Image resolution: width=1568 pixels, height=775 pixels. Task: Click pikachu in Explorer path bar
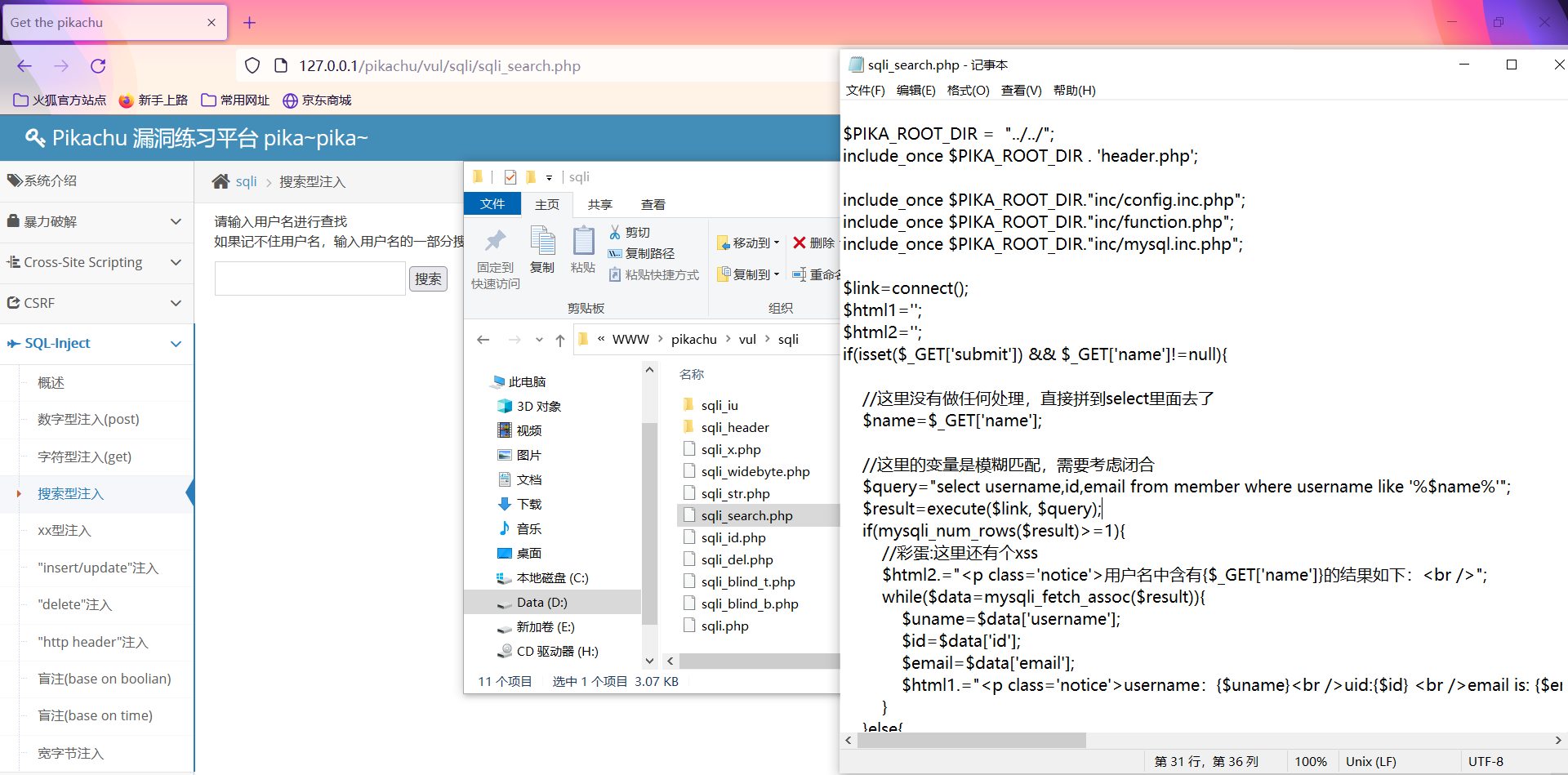[694, 340]
